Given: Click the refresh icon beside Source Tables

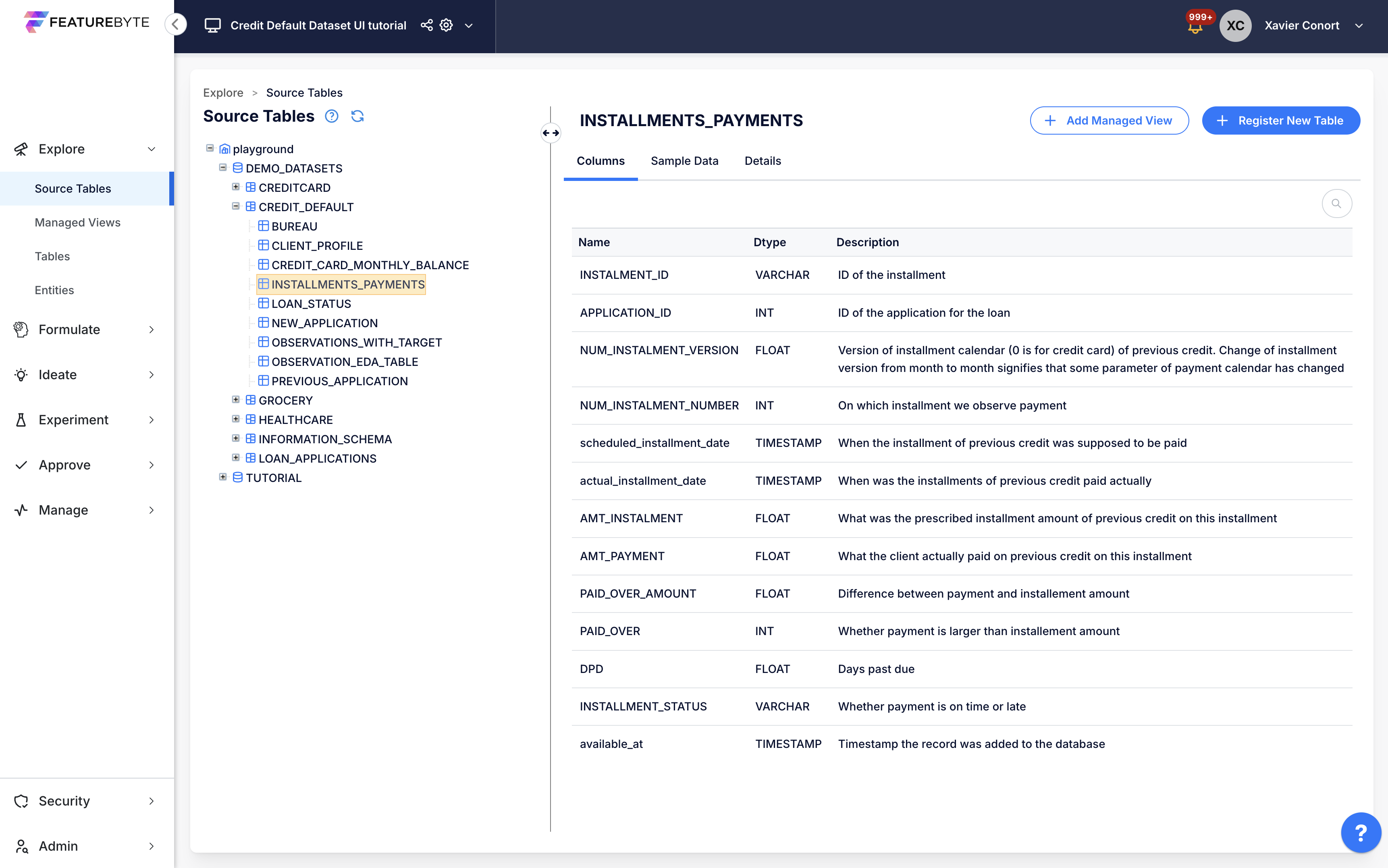Looking at the screenshot, I should pyautogui.click(x=357, y=116).
